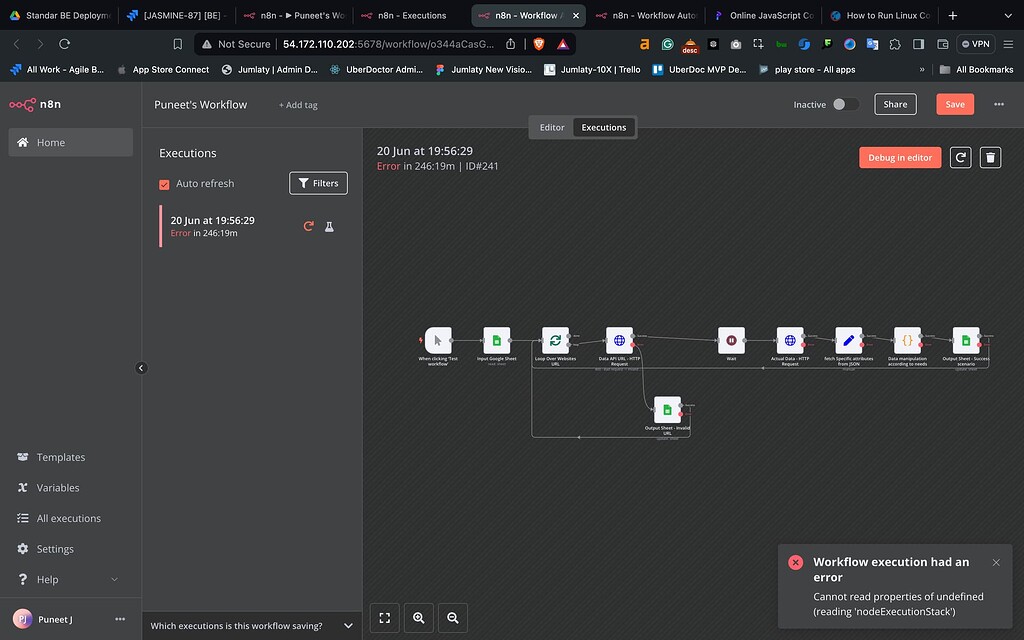Open All executions from sidebar

click(68, 518)
